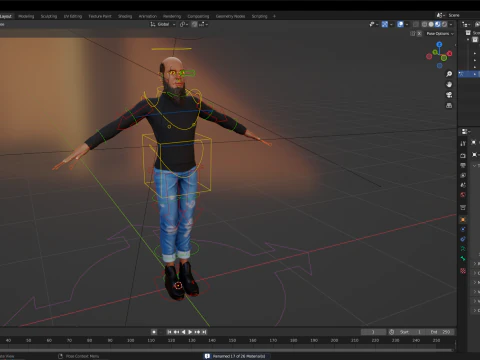The width and height of the screenshot is (480, 360).
Task: Open the Object properties tab
Action: click(x=463, y=220)
